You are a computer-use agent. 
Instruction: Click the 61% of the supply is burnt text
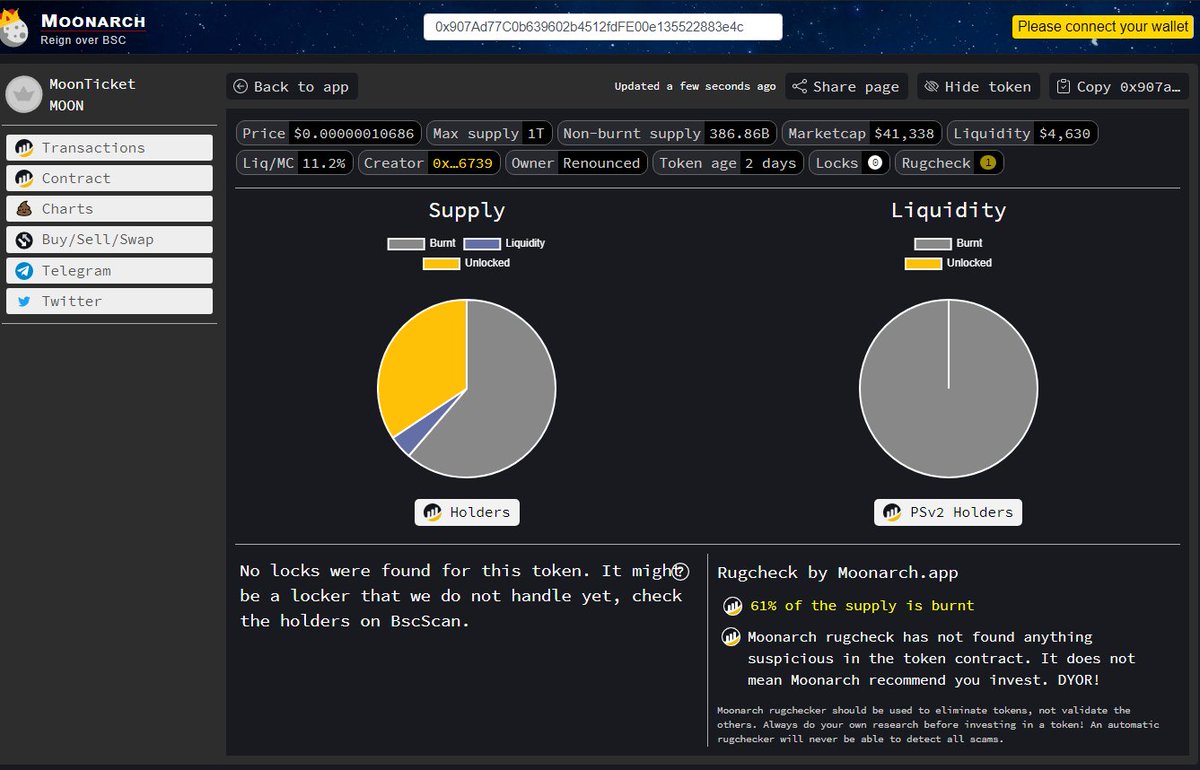(862, 605)
